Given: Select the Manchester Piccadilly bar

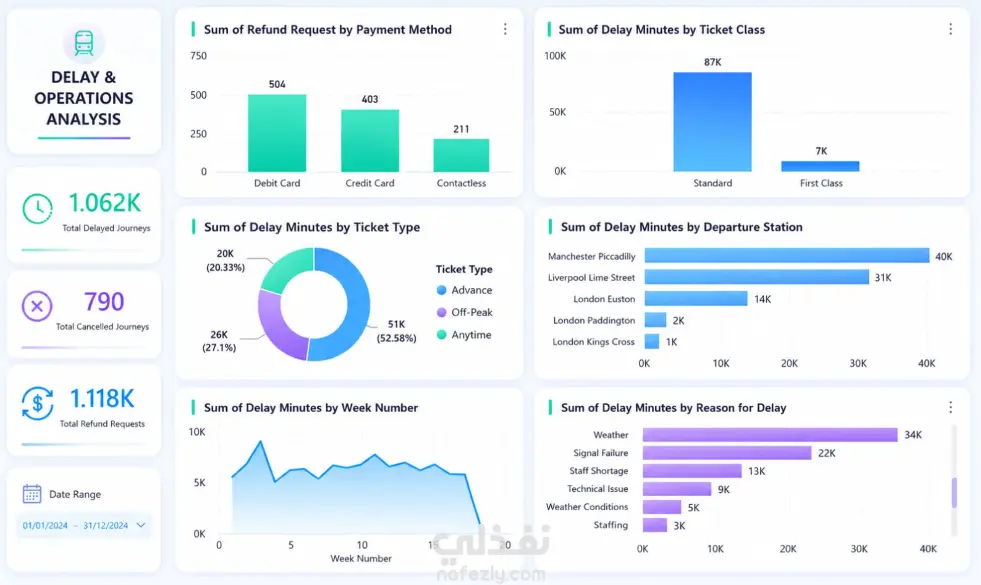Looking at the screenshot, I should [x=787, y=256].
